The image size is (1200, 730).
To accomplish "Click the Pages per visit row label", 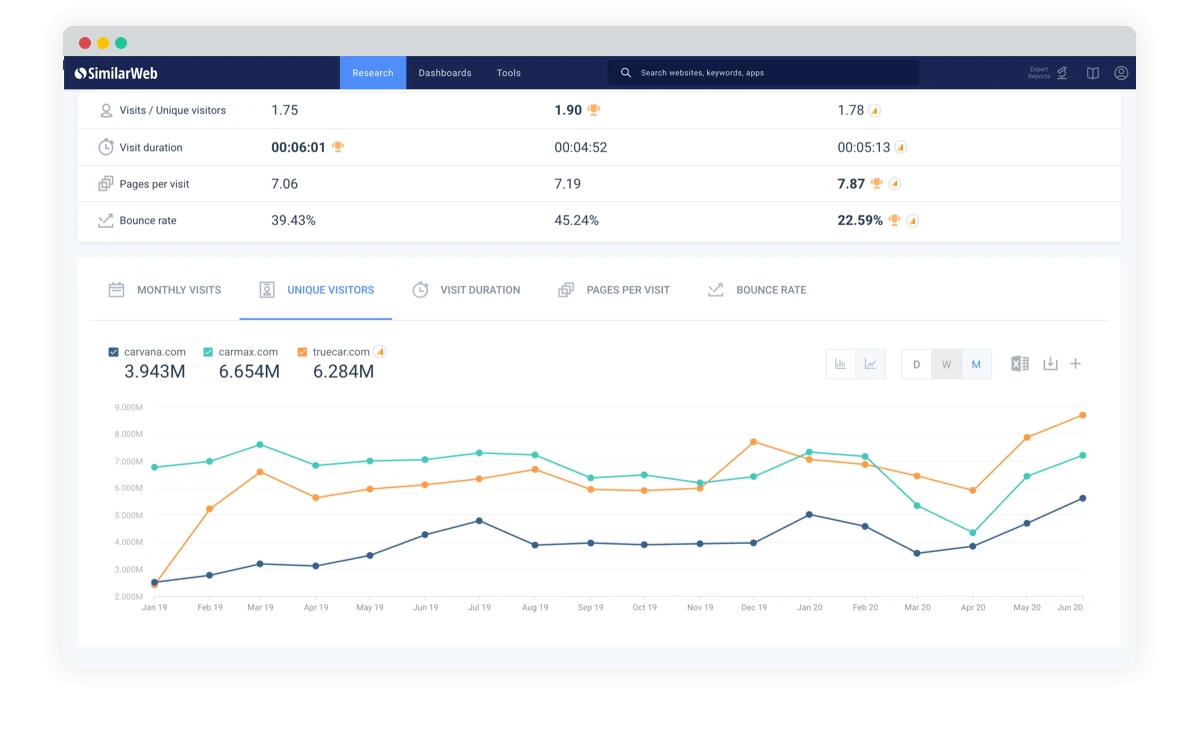I will tap(154, 184).
